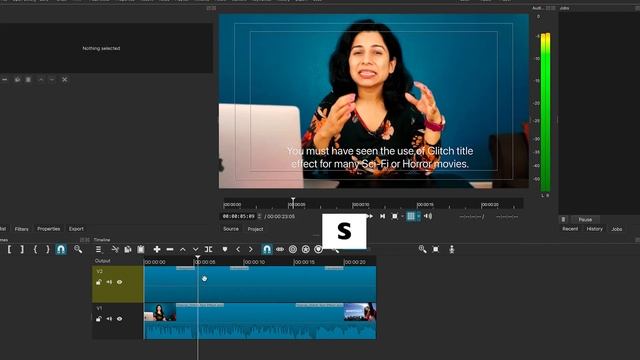The image size is (640, 360).
Task: Lock track V1
Action: click(98, 319)
